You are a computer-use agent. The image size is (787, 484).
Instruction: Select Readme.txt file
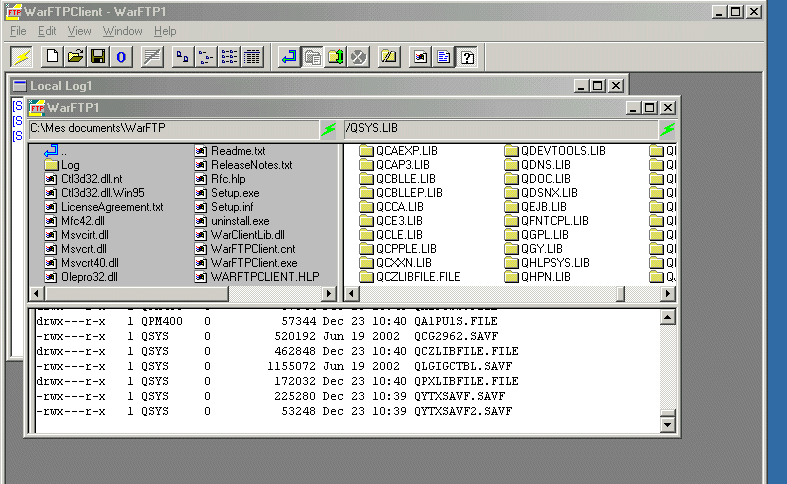[230, 151]
